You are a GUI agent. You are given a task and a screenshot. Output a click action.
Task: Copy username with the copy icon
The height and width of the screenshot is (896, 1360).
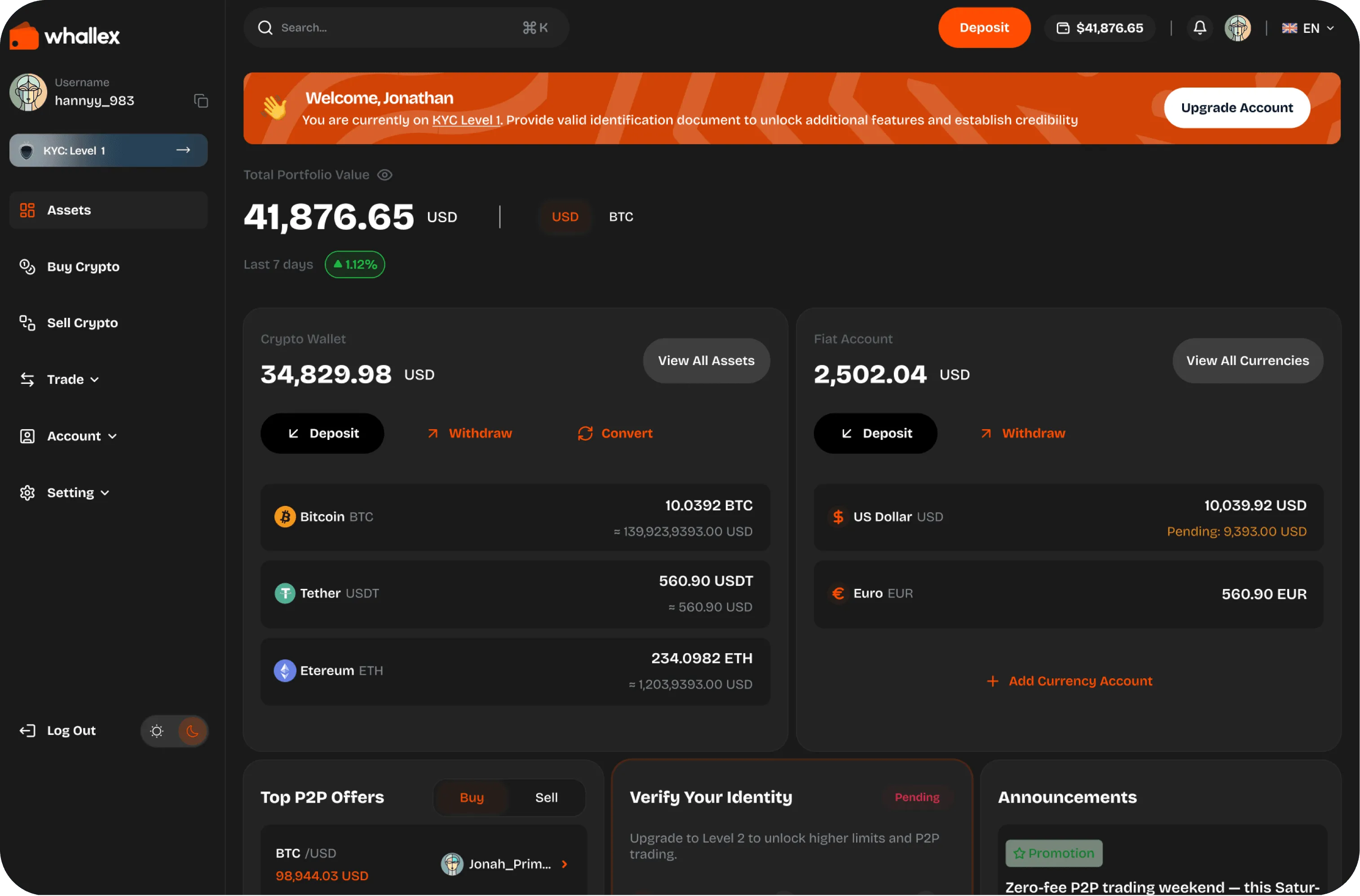pyautogui.click(x=201, y=101)
